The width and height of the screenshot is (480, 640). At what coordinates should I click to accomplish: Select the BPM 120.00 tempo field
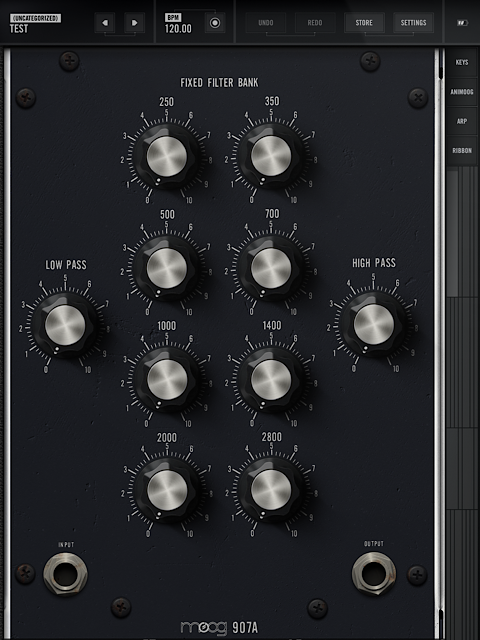(x=178, y=24)
